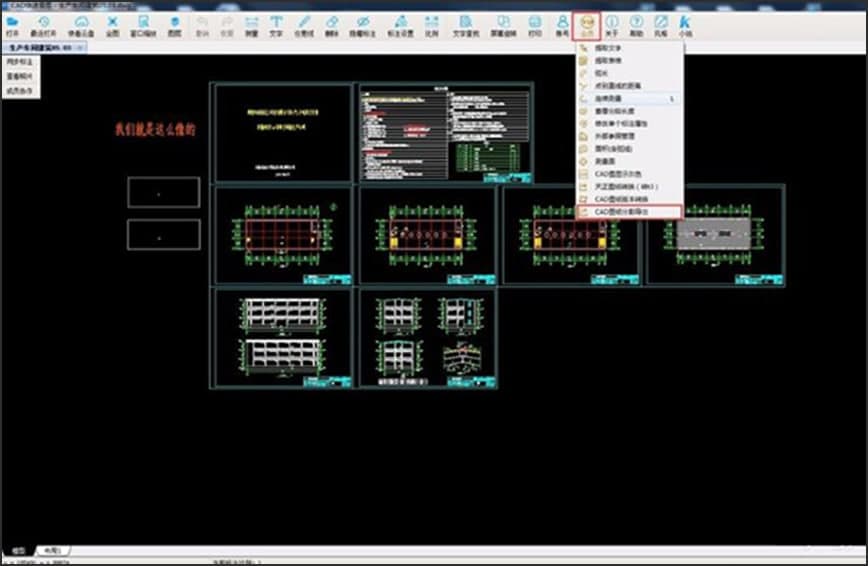Image resolution: width=868 pixels, height=566 pixels.
Task: Toggle the hide annotations eye icon
Action: (363, 24)
